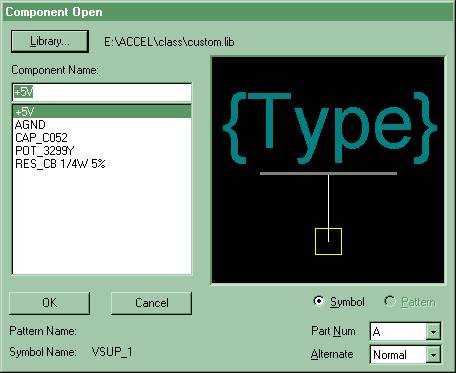456x373 pixels.
Task: Click the VSUP_1 symbol name value
Action: point(112,352)
